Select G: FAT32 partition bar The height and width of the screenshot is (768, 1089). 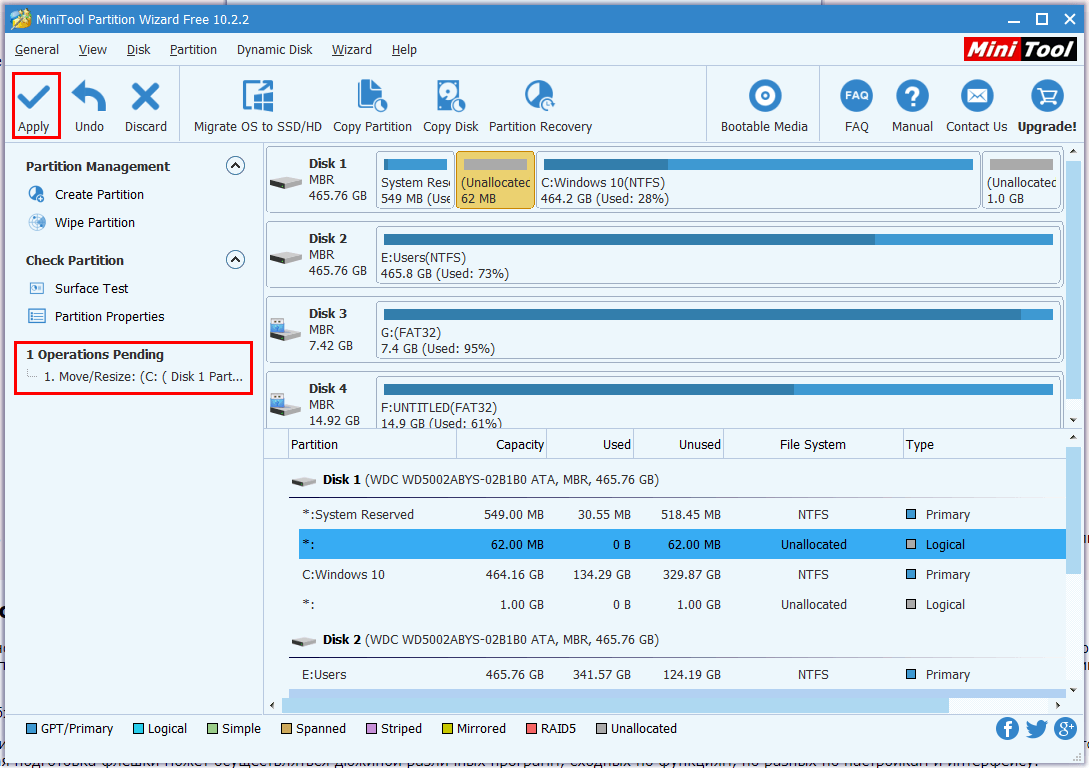tap(718, 331)
